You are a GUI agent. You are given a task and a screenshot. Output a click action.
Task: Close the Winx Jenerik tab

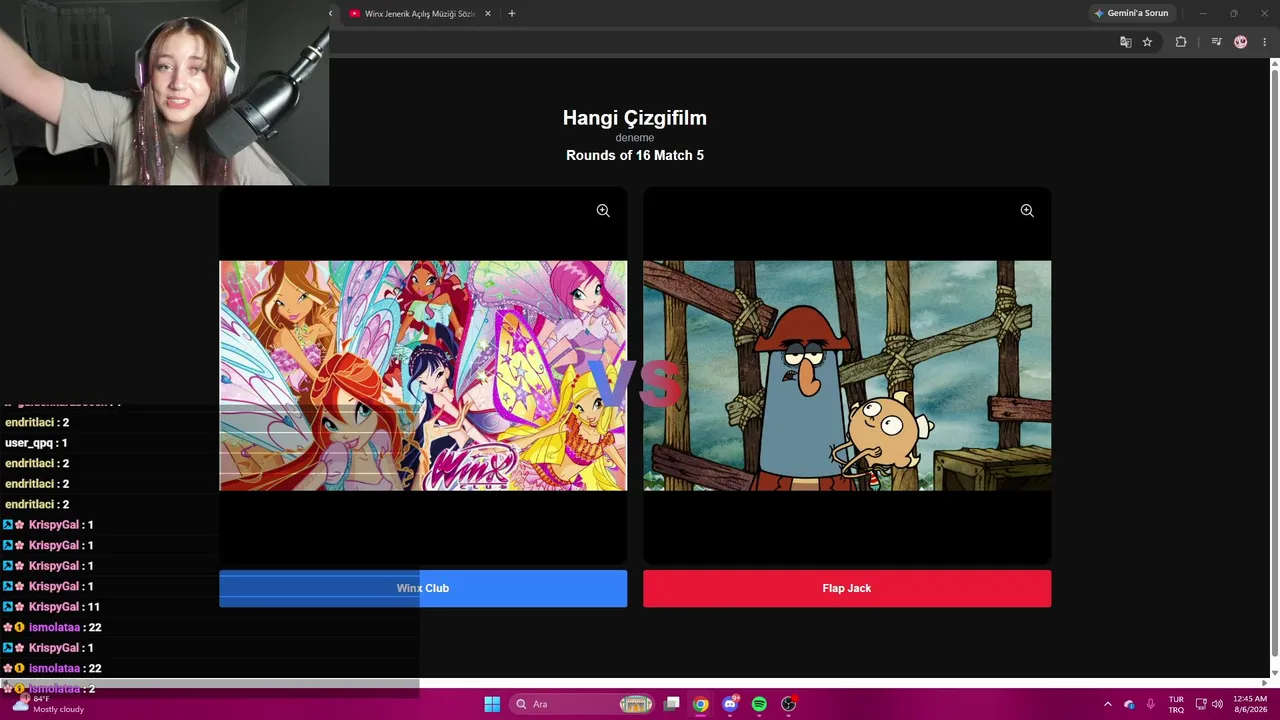coord(487,14)
